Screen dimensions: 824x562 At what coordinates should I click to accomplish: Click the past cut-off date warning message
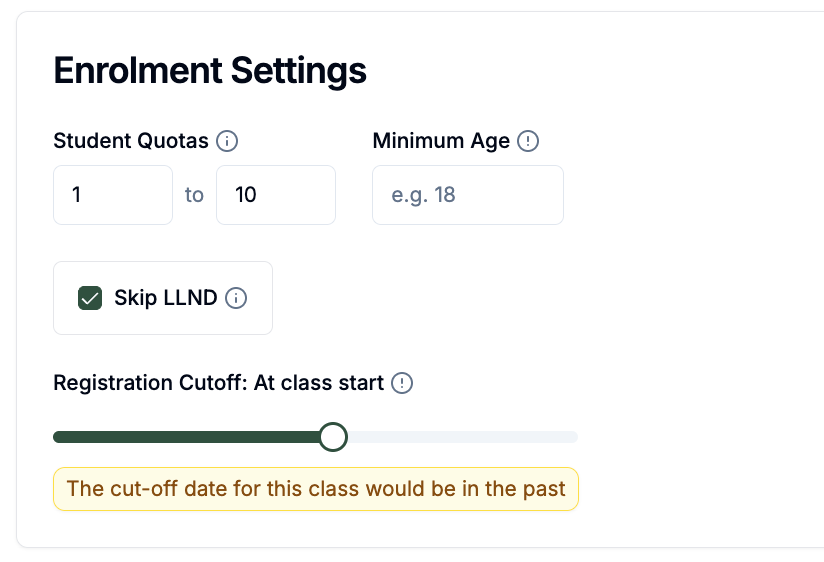point(316,489)
